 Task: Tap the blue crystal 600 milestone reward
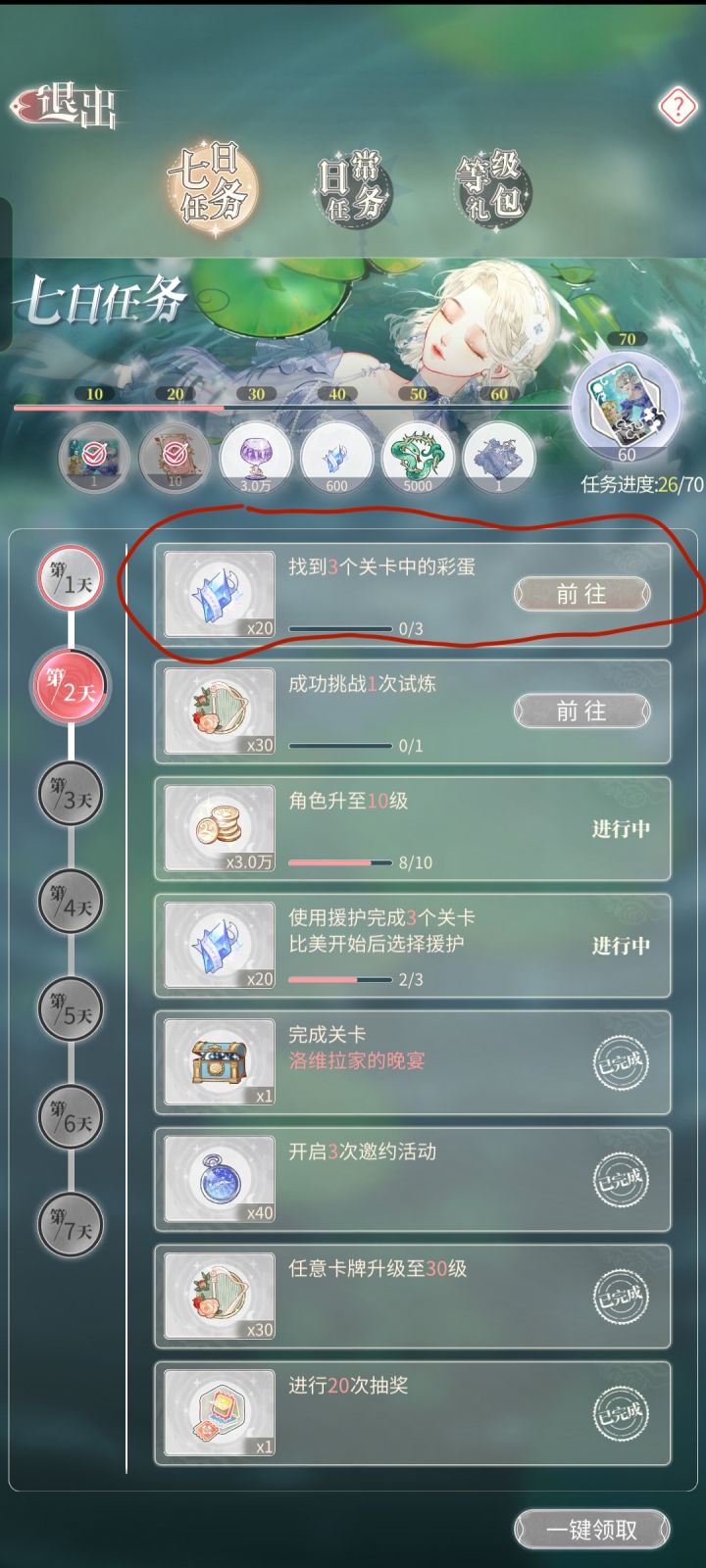tap(336, 457)
